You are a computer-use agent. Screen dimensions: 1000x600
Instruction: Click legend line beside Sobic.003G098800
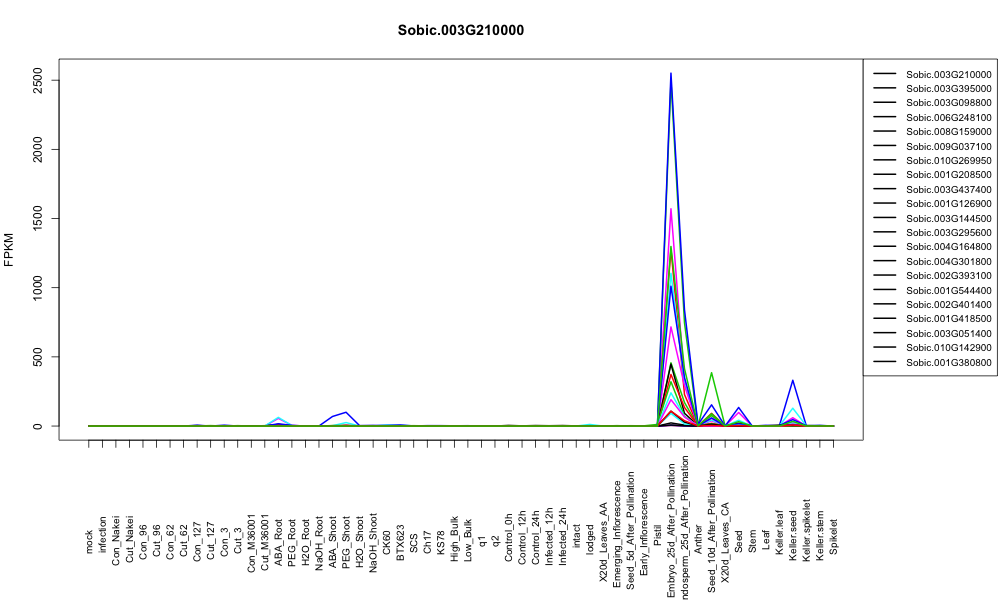885,103
